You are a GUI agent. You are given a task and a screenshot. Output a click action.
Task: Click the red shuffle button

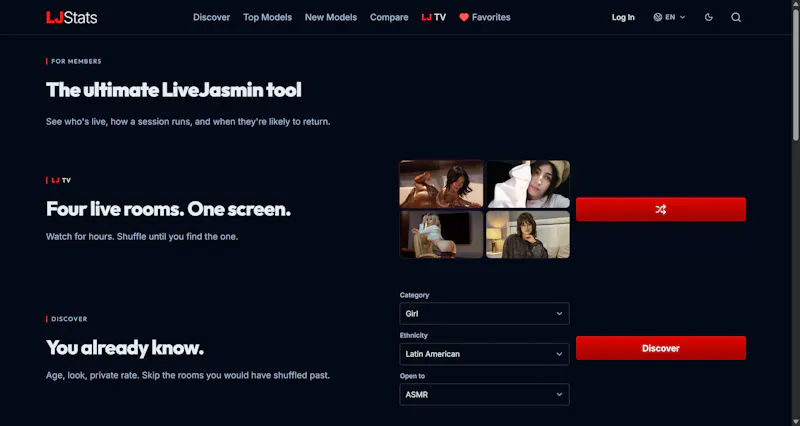pos(661,209)
